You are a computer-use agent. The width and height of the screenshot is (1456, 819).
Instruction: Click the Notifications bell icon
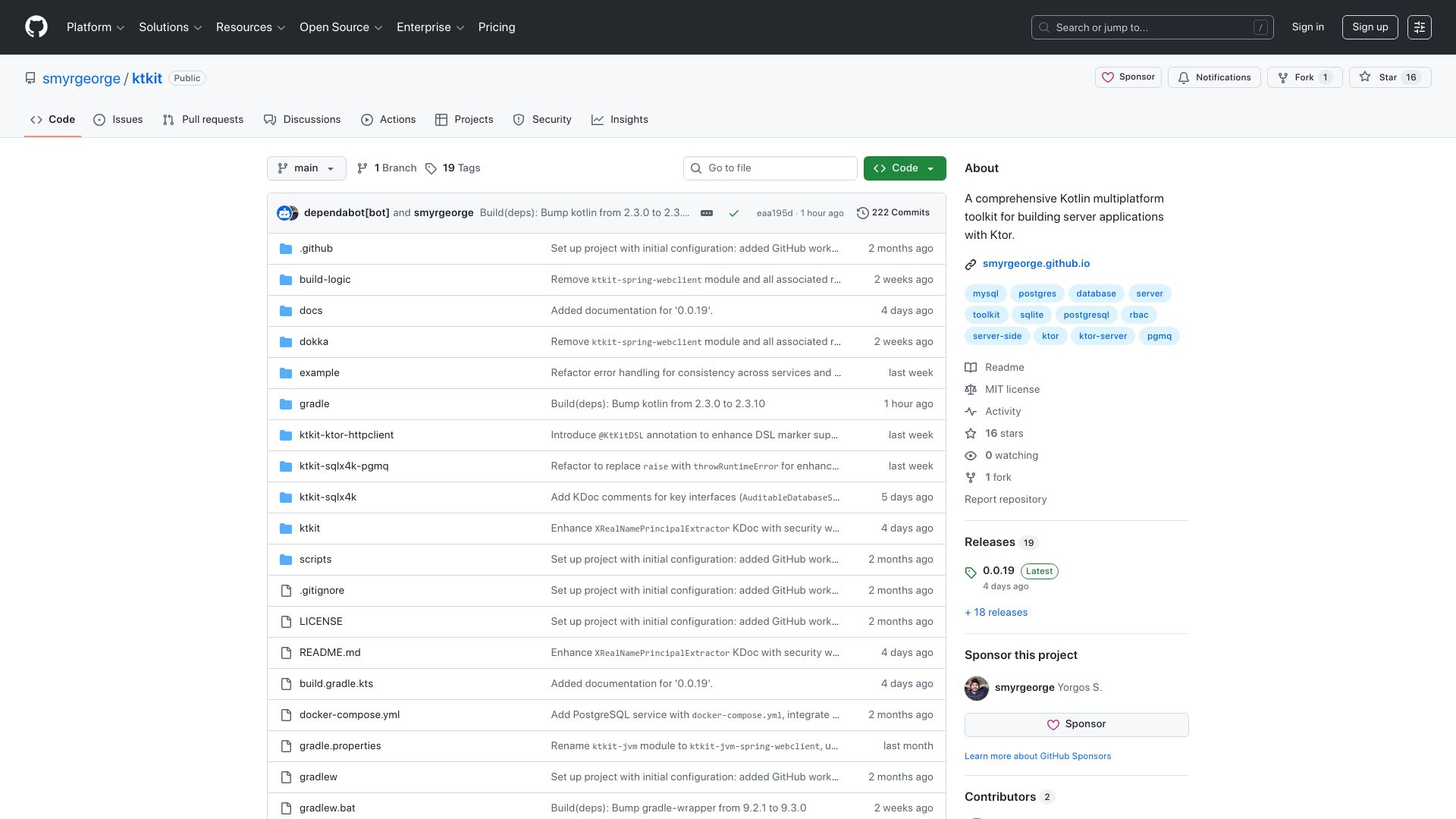point(1183,77)
